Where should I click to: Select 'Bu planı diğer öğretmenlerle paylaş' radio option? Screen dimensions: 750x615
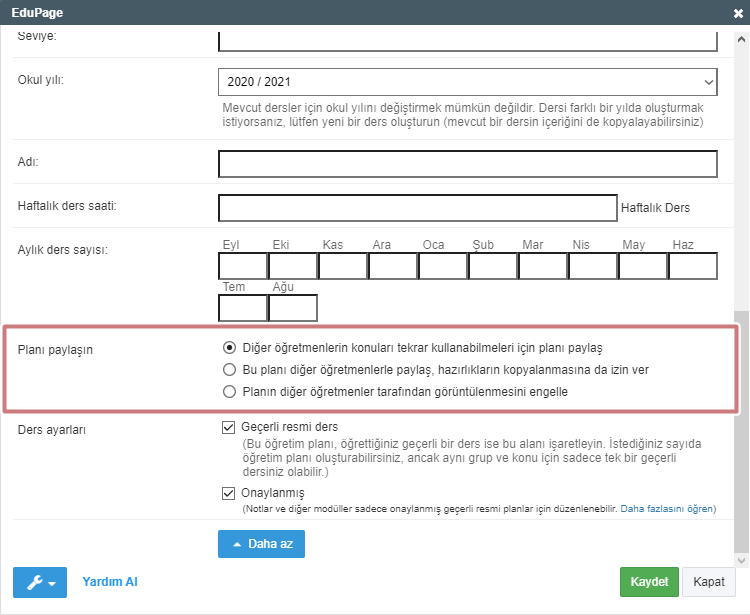[x=229, y=370]
